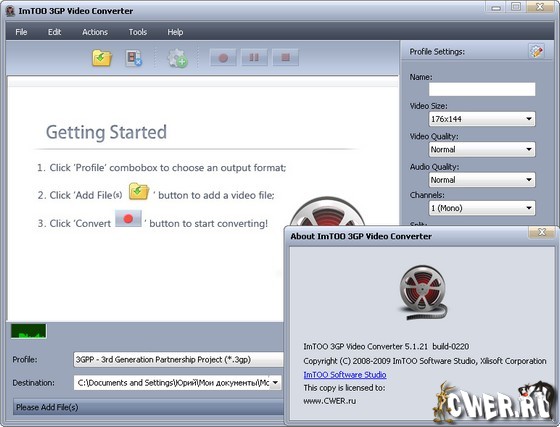
Task: Open the Profile combobox showing 3GPP format
Action: [179, 360]
